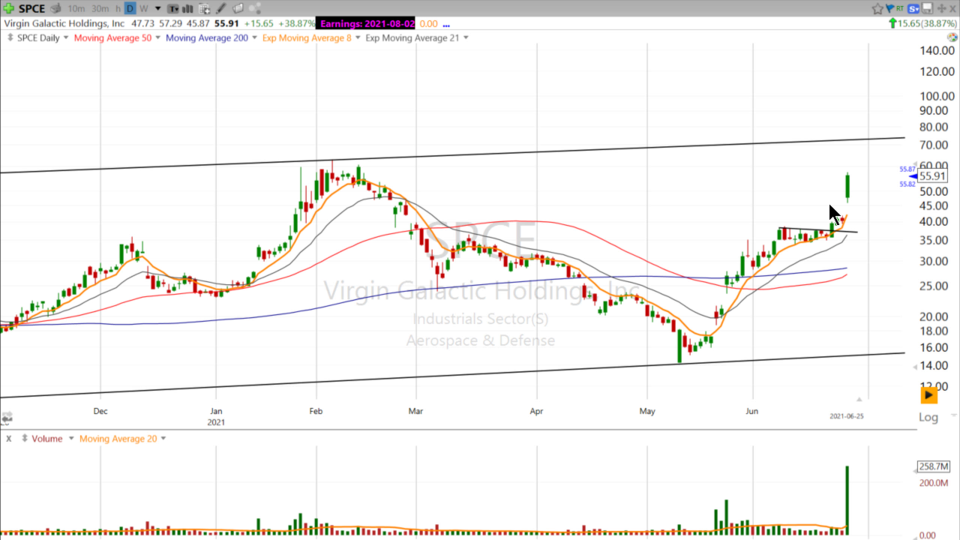Click the star favorite icon
Viewport: 960px width, 540px height.
click(877, 9)
